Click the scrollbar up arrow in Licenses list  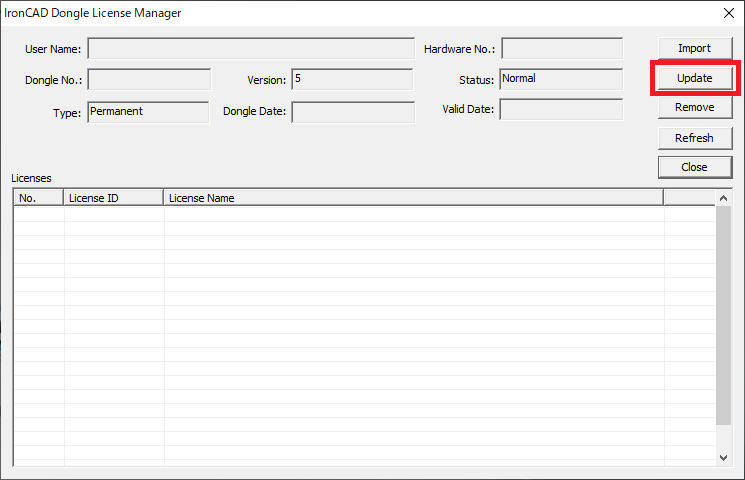(723, 198)
